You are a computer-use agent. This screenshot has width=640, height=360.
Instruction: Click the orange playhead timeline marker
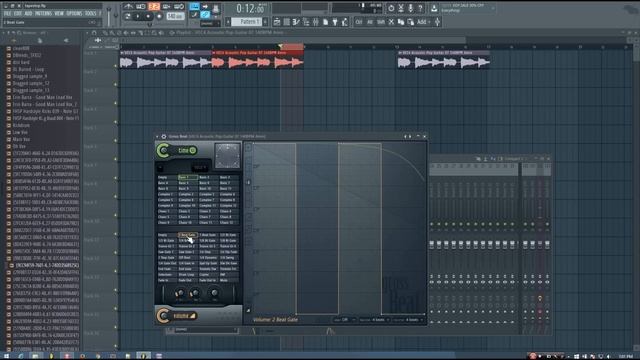click(280, 46)
